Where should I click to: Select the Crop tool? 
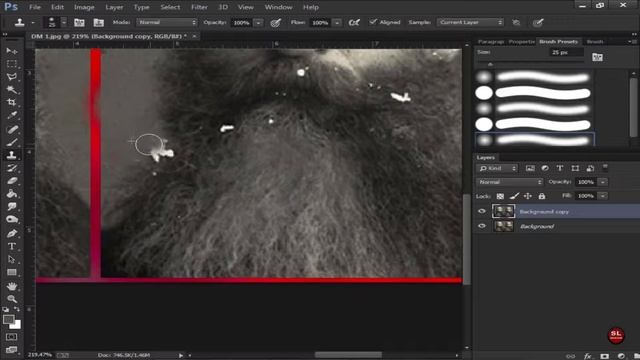pos(11,102)
